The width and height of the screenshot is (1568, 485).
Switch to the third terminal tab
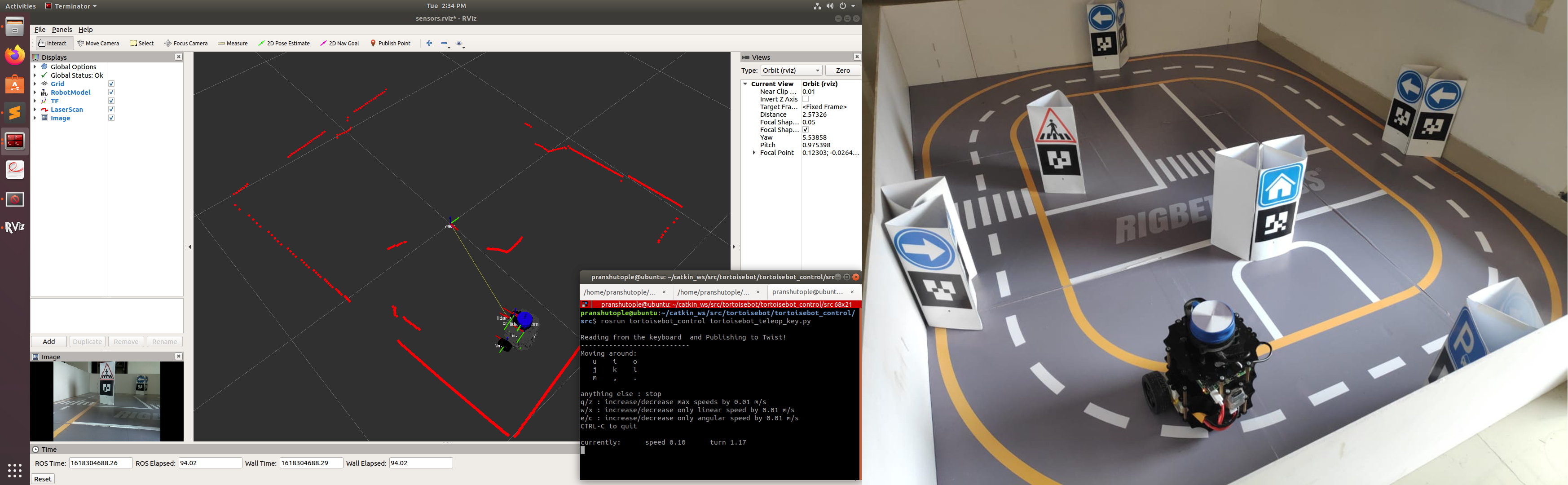pyautogui.click(x=807, y=292)
